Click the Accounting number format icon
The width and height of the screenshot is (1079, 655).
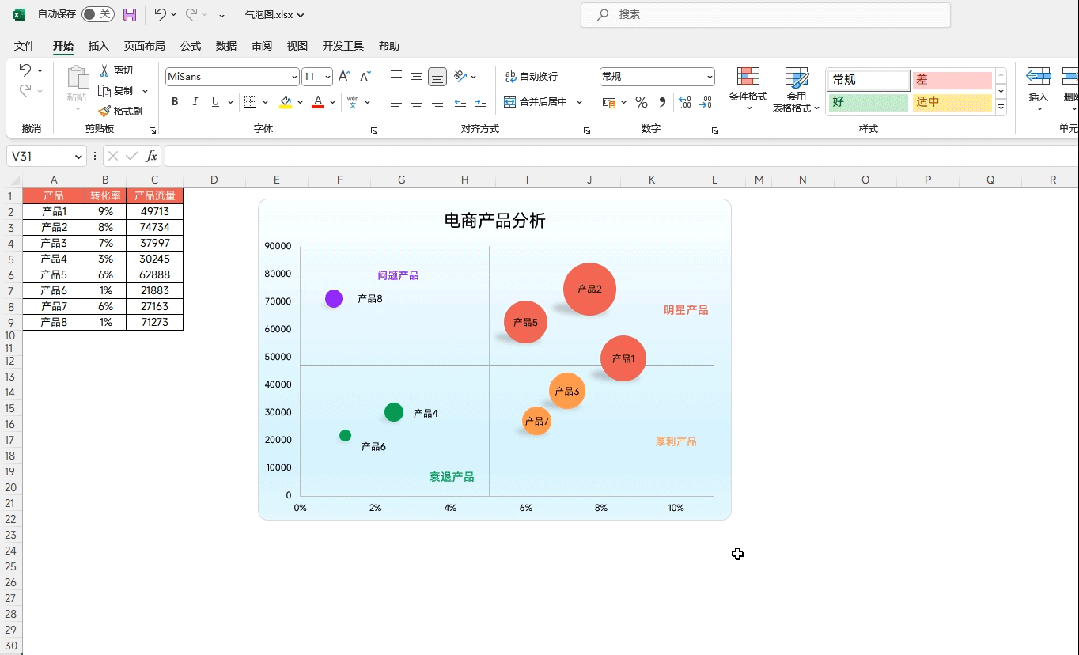[608, 102]
